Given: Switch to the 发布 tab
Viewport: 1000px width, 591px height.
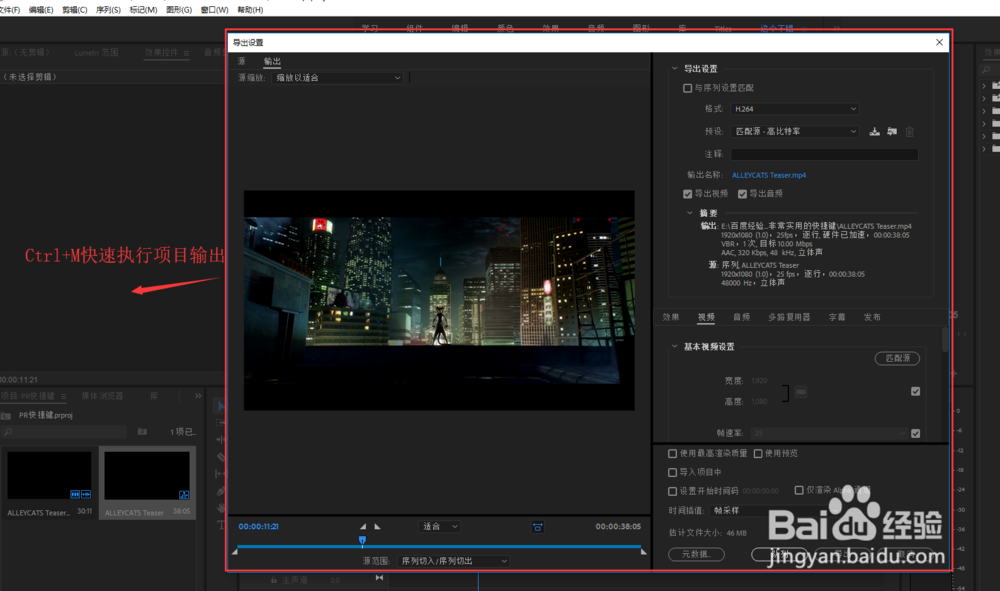Looking at the screenshot, I should tap(872, 317).
